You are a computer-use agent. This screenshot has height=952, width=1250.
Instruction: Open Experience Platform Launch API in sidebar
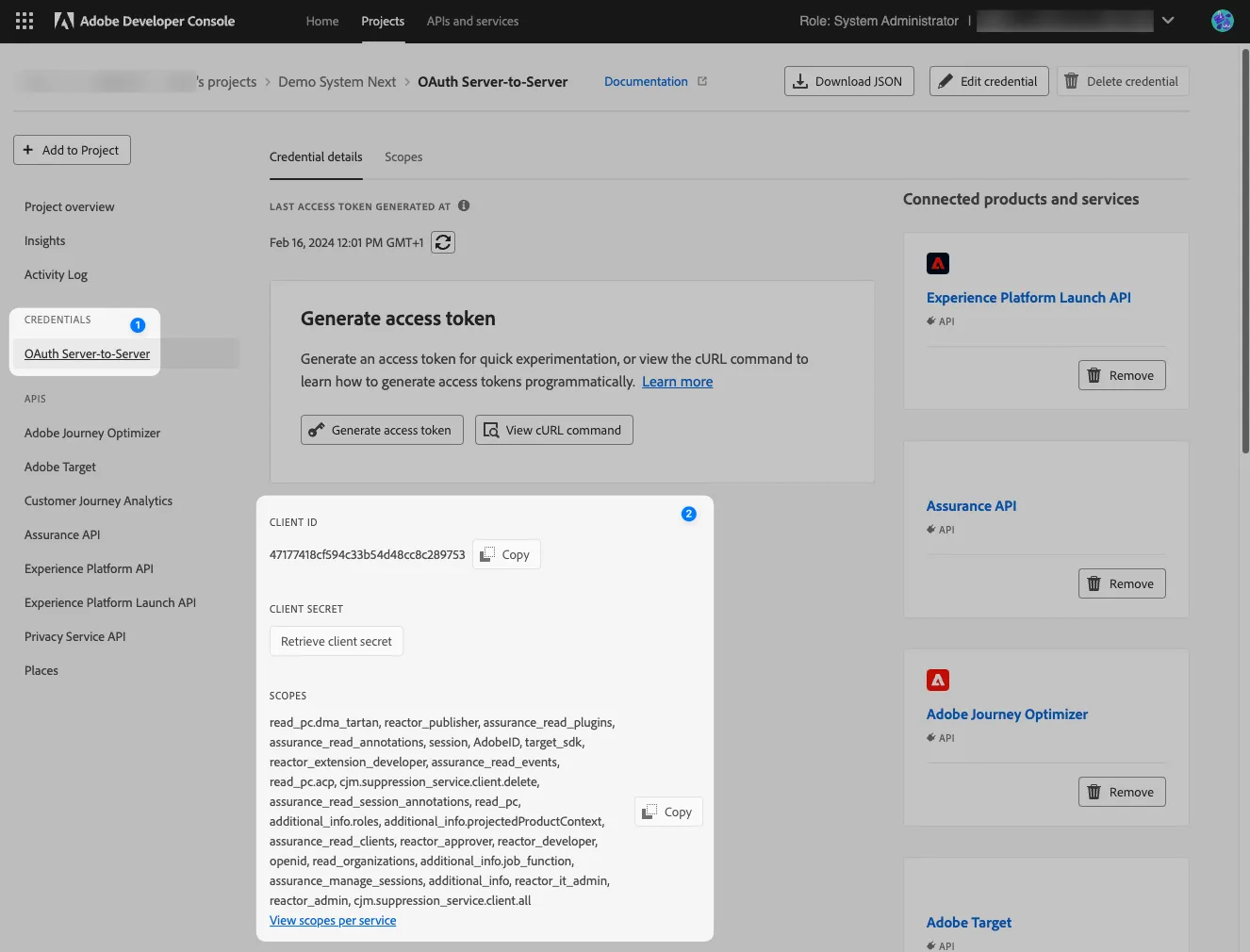pyautogui.click(x=110, y=603)
